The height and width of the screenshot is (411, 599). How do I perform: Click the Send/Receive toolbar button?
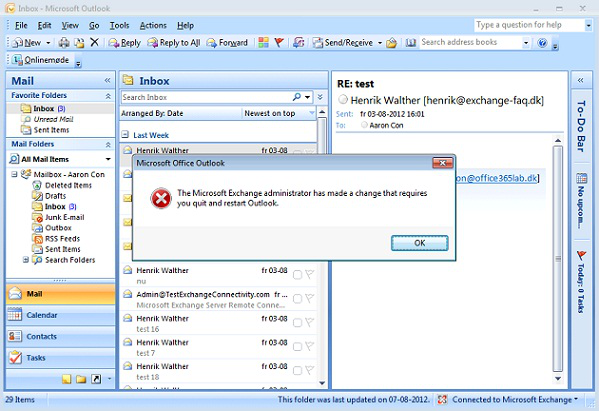pyautogui.click(x=343, y=43)
